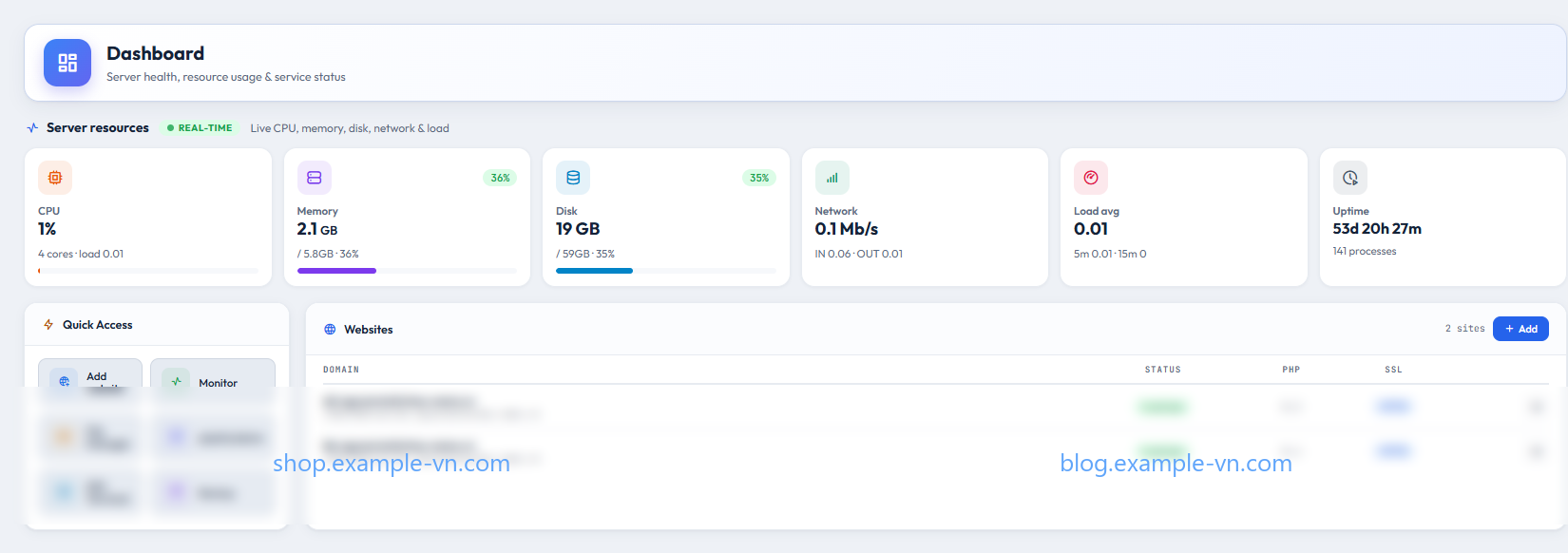Click the Memory usage progress bar
The width and height of the screenshot is (1568, 553).
407,271
